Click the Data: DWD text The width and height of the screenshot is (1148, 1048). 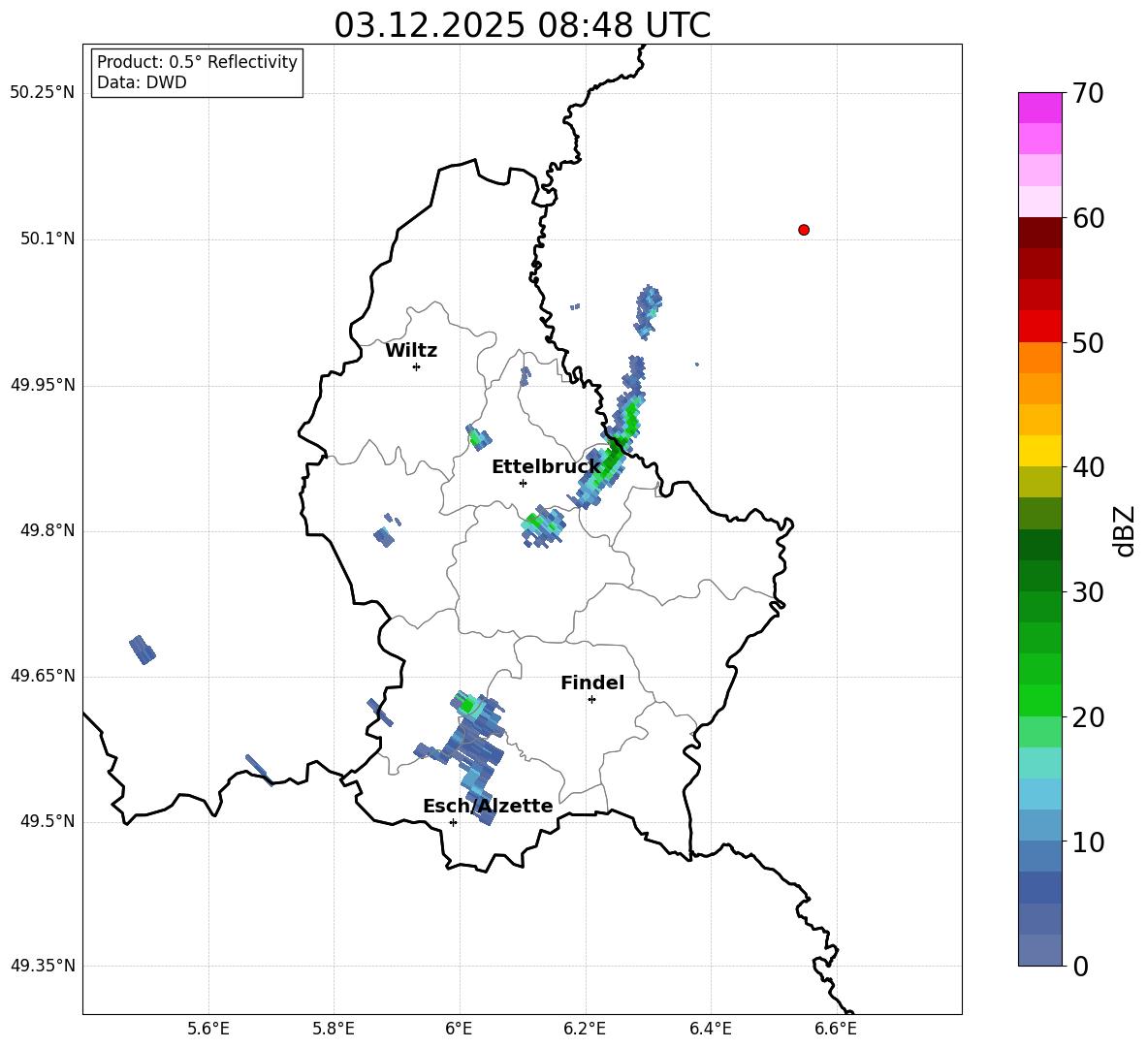pos(142,82)
